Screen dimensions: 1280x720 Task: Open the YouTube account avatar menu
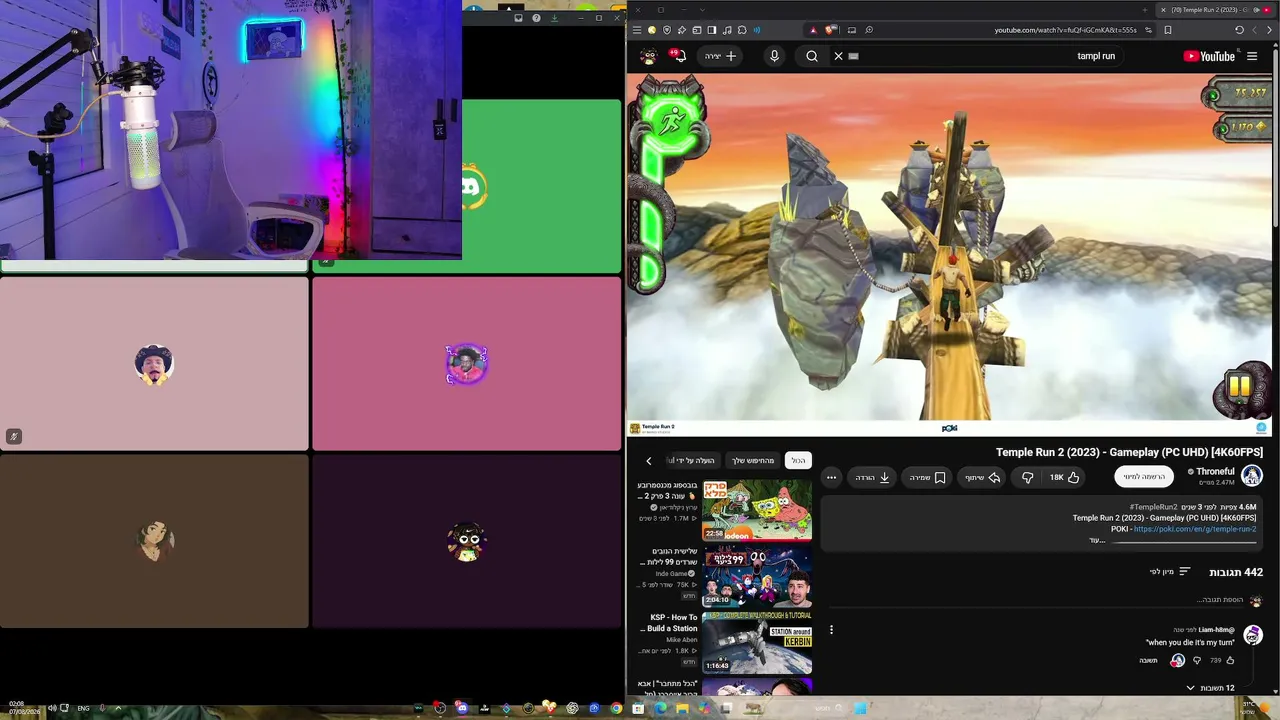(649, 56)
